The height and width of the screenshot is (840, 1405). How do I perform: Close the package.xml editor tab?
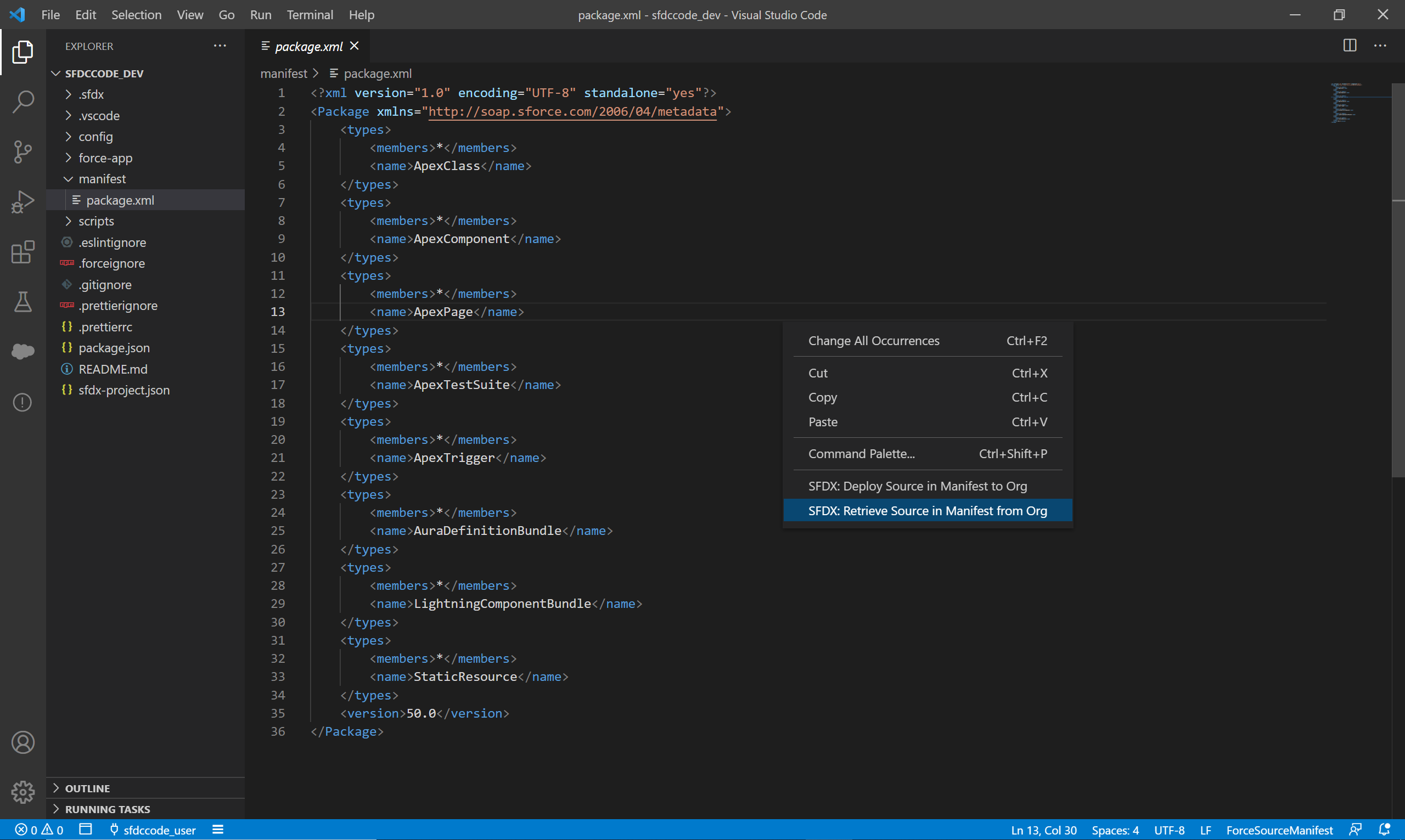pyautogui.click(x=355, y=46)
